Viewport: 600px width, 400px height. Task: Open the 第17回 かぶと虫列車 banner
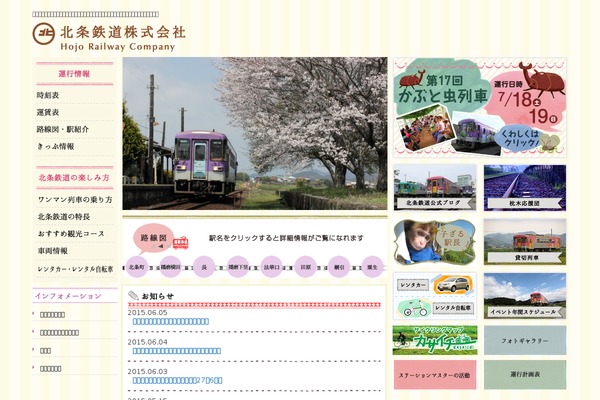click(x=480, y=108)
